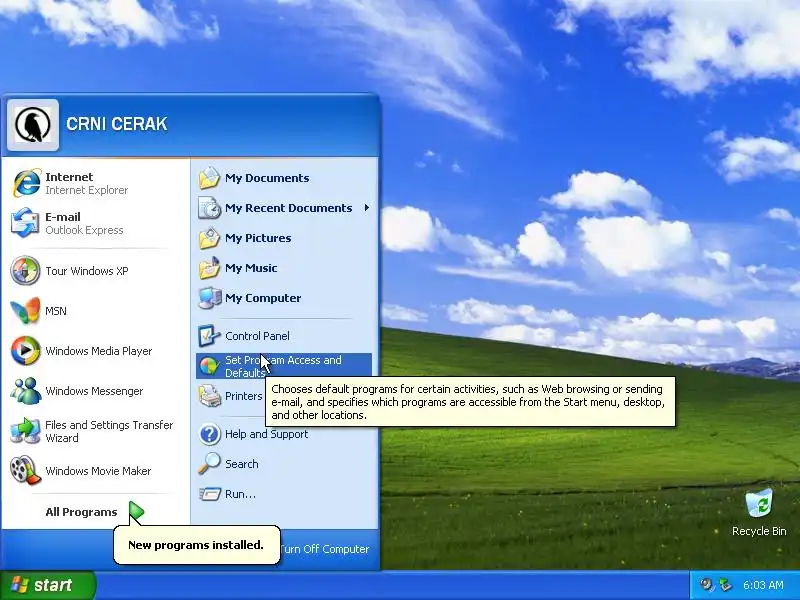This screenshot has height=600, width=800.
Task: Click My Recent Documents icon
Action: pos(209,208)
